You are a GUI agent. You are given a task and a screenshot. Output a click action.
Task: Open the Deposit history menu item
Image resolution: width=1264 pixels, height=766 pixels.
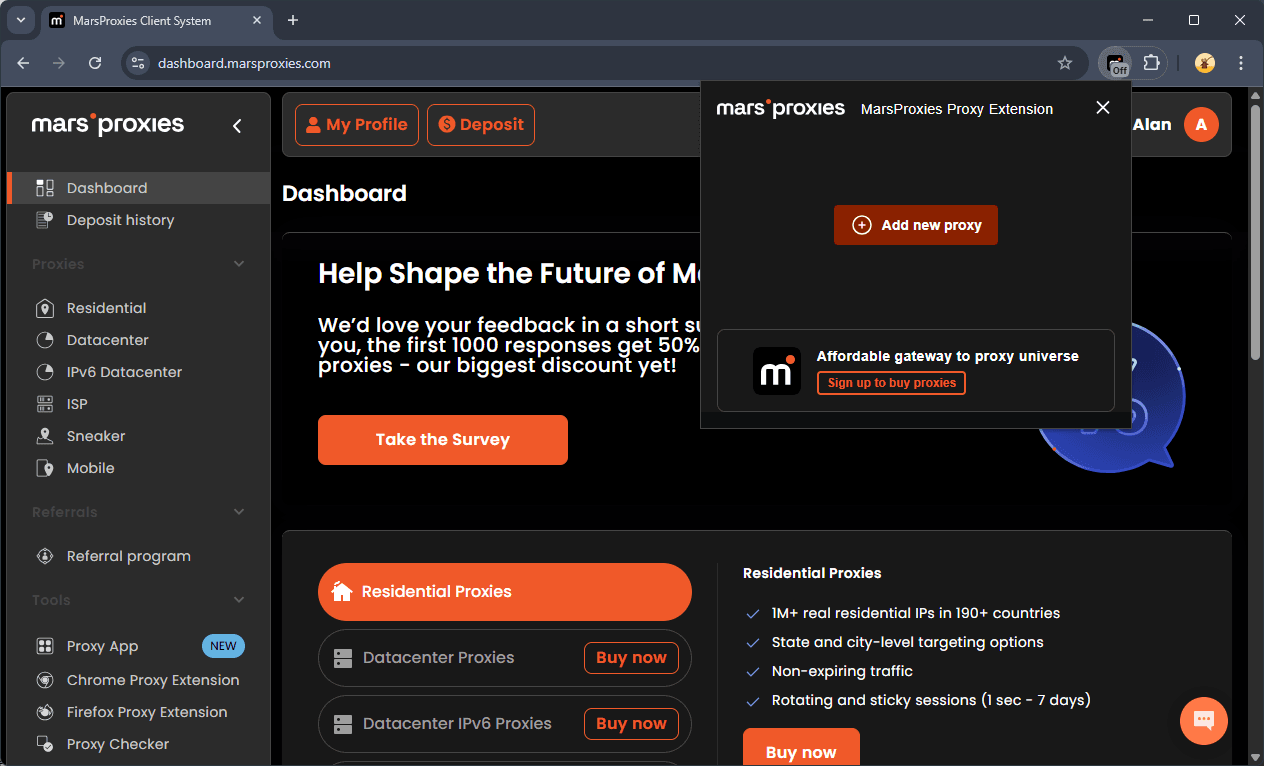(120, 220)
